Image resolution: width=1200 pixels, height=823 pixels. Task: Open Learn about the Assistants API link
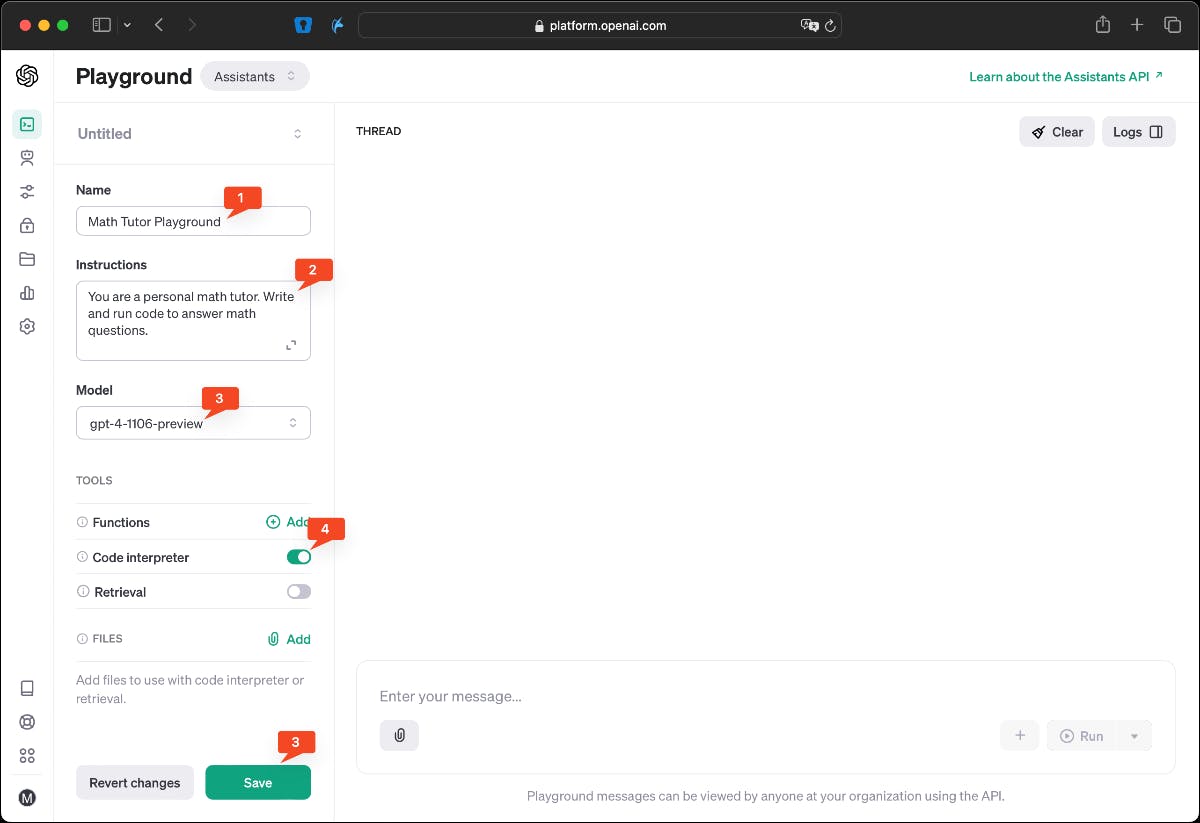coord(1066,76)
